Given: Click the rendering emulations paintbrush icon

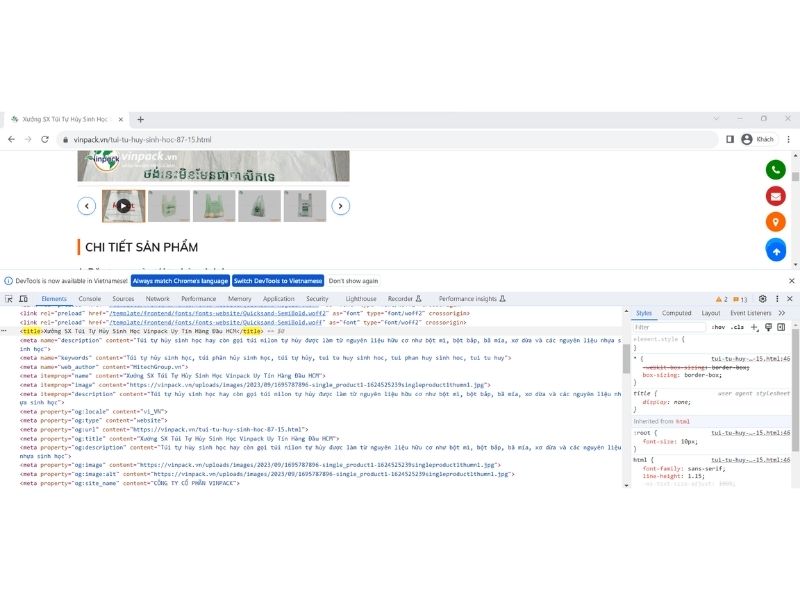Looking at the screenshot, I should pos(768,327).
